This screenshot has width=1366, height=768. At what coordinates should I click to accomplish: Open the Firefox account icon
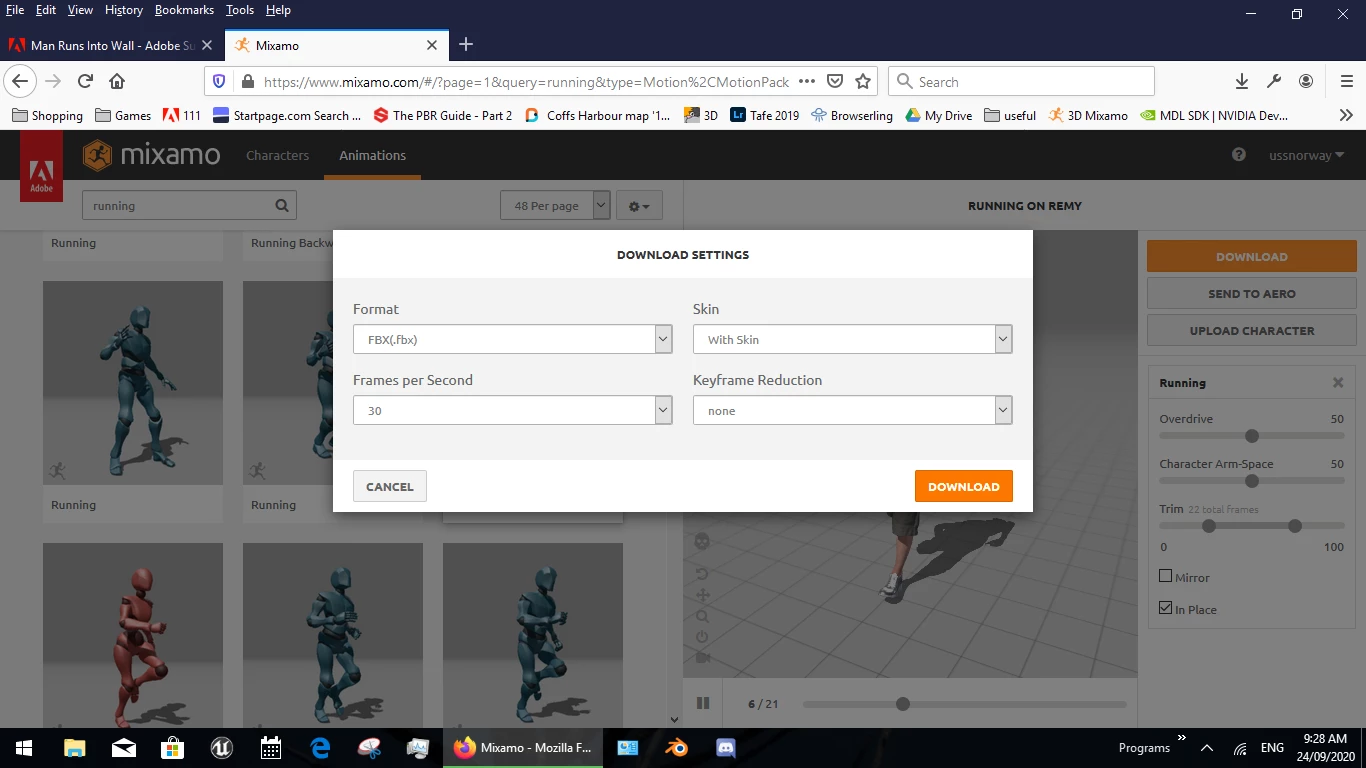click(x=1306, y=81)
